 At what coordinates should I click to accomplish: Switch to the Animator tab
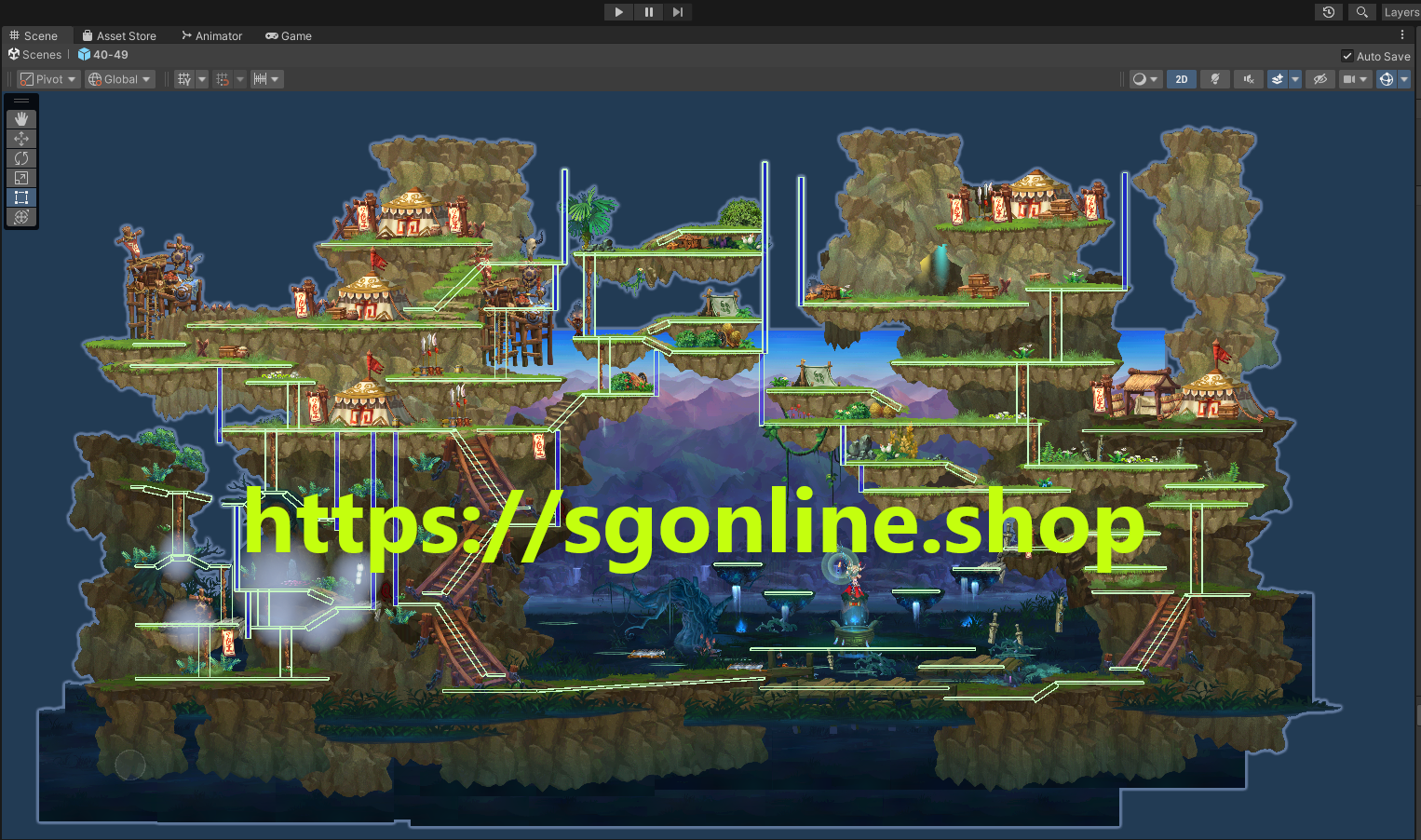[211, 35]
